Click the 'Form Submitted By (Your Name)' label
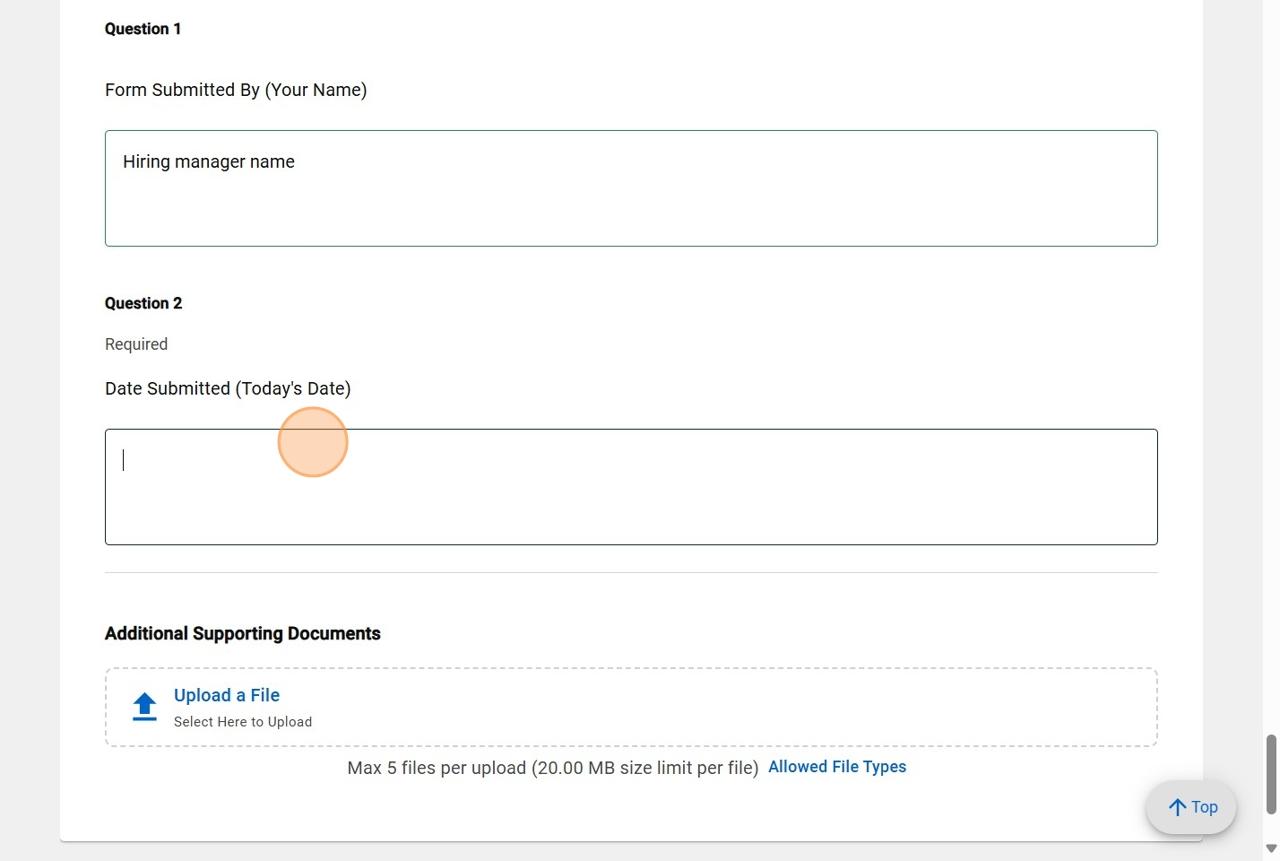Viewport: 1280px width, 861px height. coord(236,90)
